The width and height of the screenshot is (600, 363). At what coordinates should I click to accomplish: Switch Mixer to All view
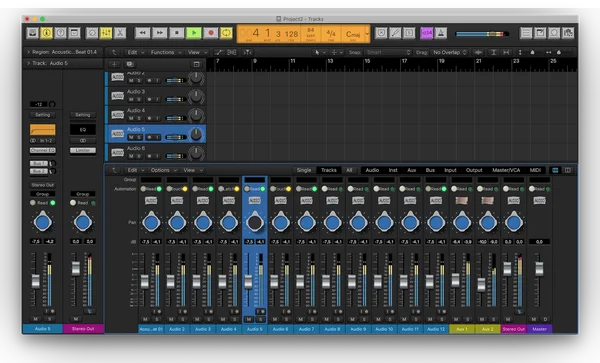tap(349, 170)
